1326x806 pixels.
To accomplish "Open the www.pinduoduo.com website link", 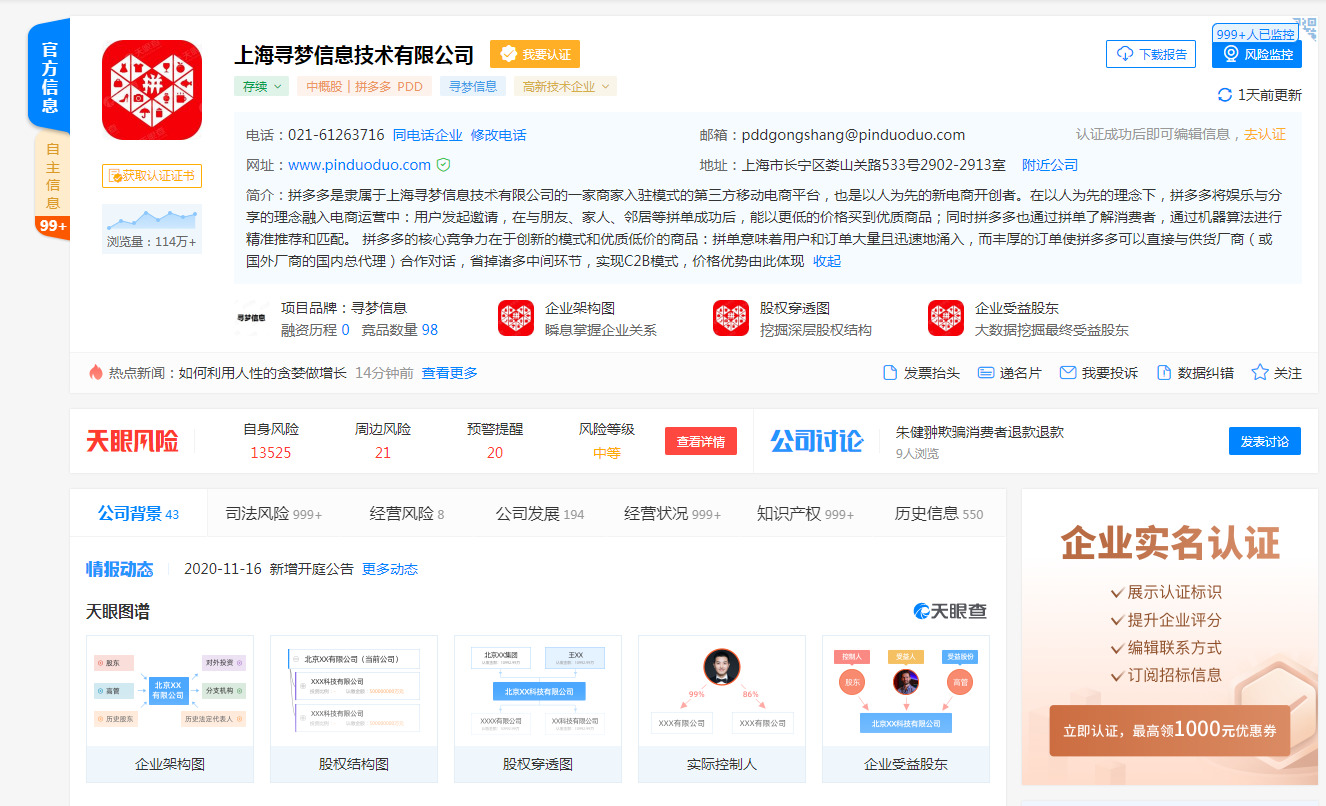I will coord(359,165).
